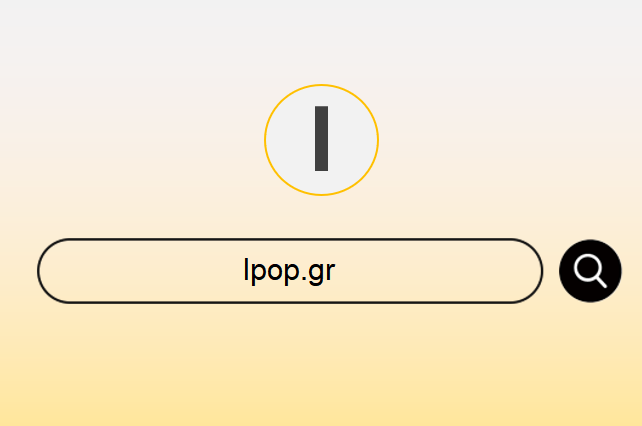642x426 pixels.
Task: Place cursor on the lpop.gr text
Action: point(289,271)
